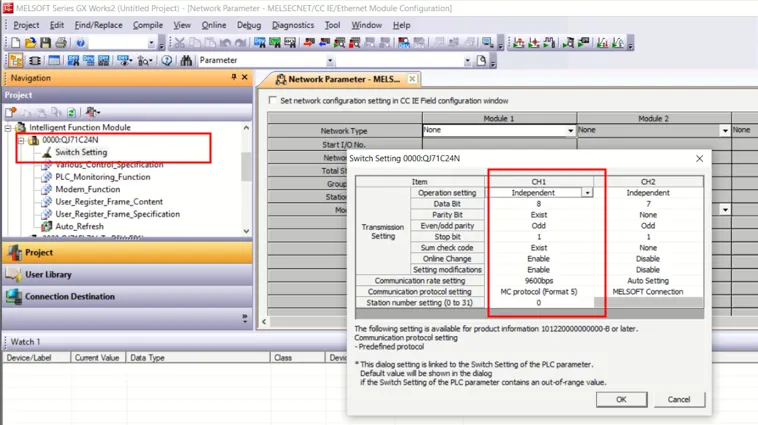Image resolution: width=758 pixels, height=425 pixels.
Task: Open the empty combo box beside the Help icon
Action: tap(151, 43)
